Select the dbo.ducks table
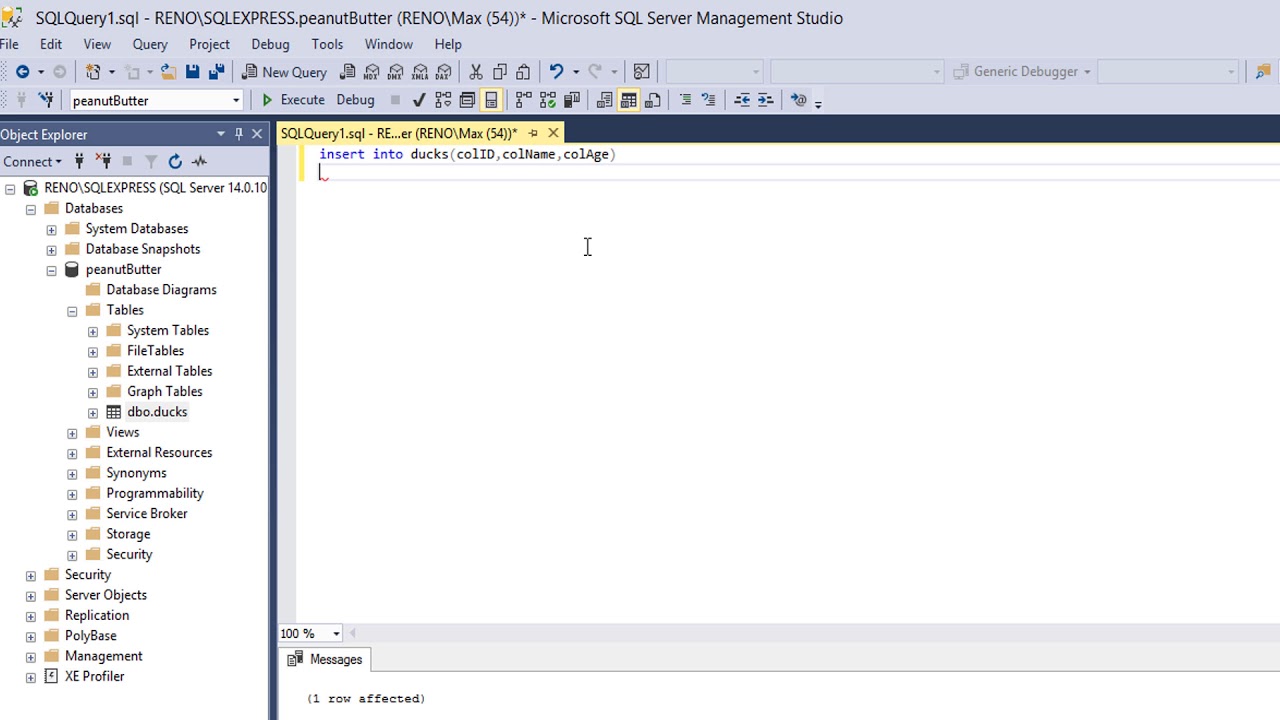This screenshot has width=1280, height=720. (157, 412)
